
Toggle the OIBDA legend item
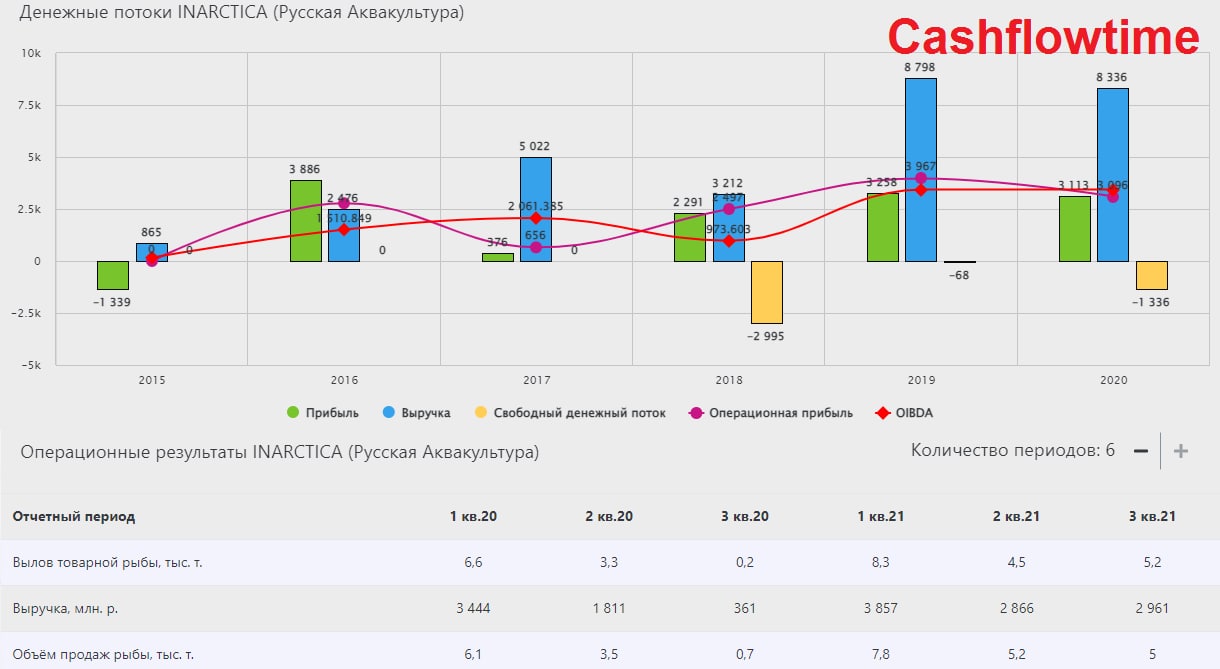904,413
